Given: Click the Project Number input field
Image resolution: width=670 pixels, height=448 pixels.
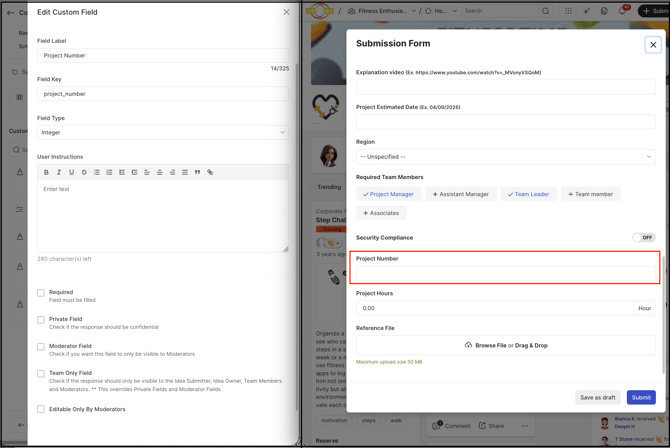Looking at the screenshot, I should coord(505,273).
